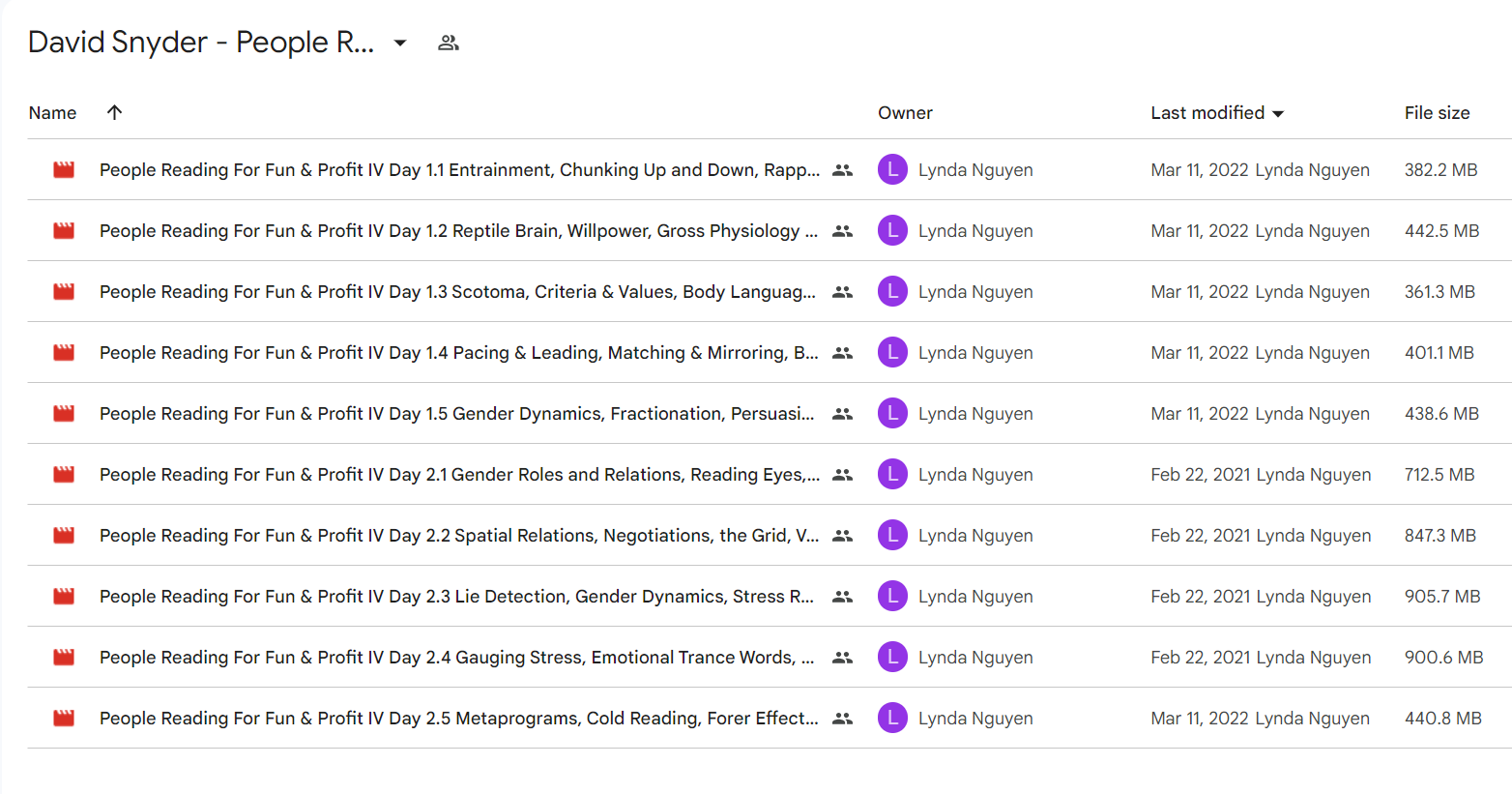Click file size 382.2 MB

(1440, 170)
